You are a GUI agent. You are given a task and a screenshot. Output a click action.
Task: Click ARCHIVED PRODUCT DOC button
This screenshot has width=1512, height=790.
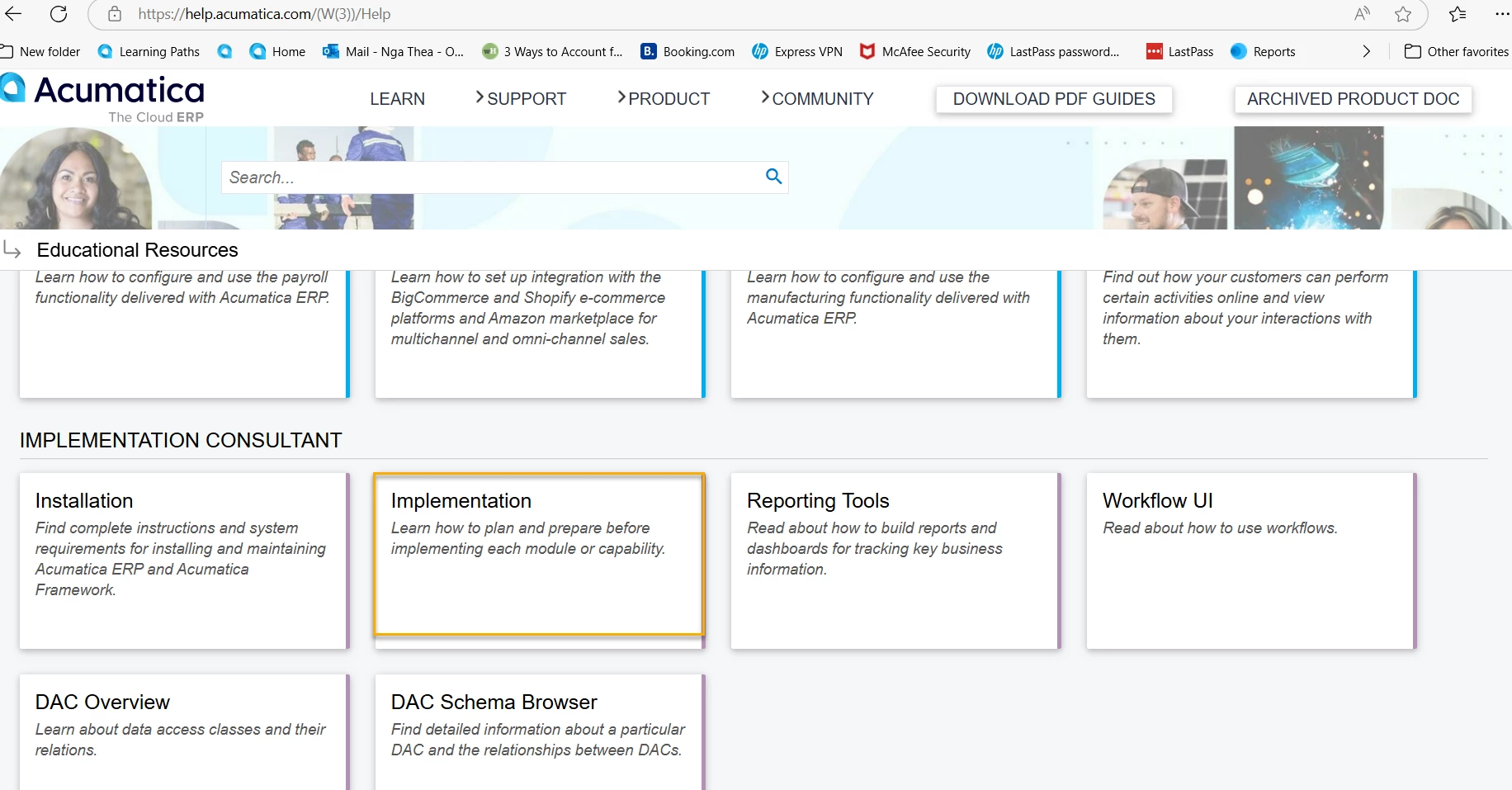click(1353, 99)
